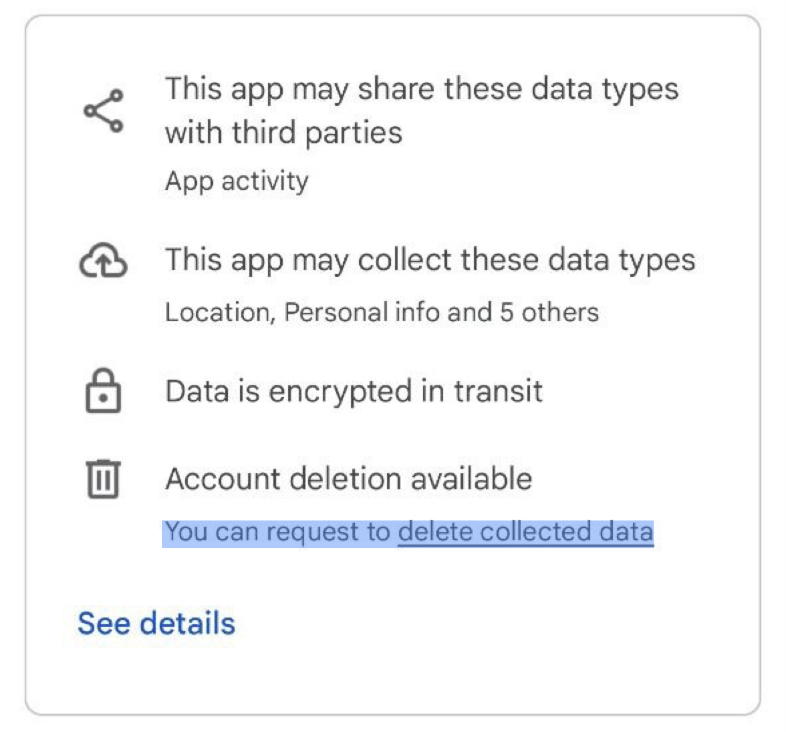Open the See details link
786x732 pixels.
156,623
